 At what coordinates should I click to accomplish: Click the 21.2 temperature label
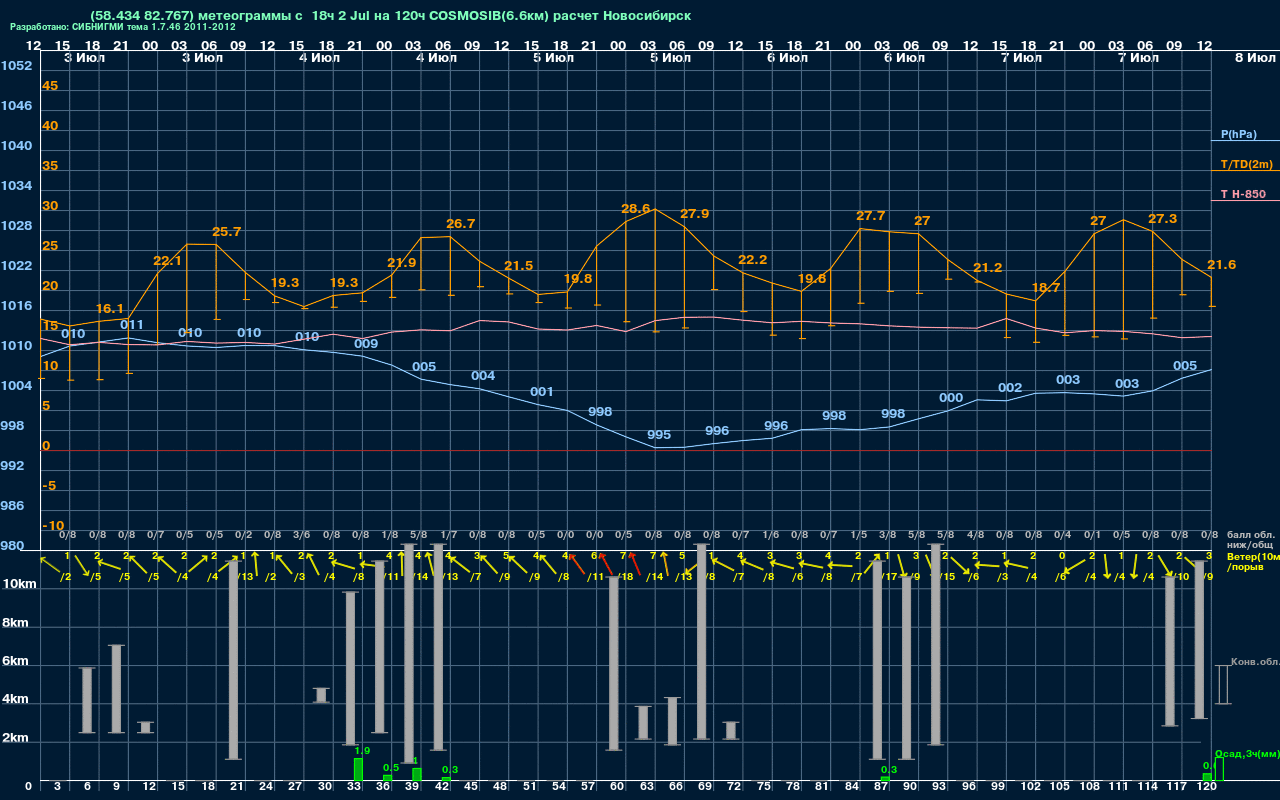[988, 268]
